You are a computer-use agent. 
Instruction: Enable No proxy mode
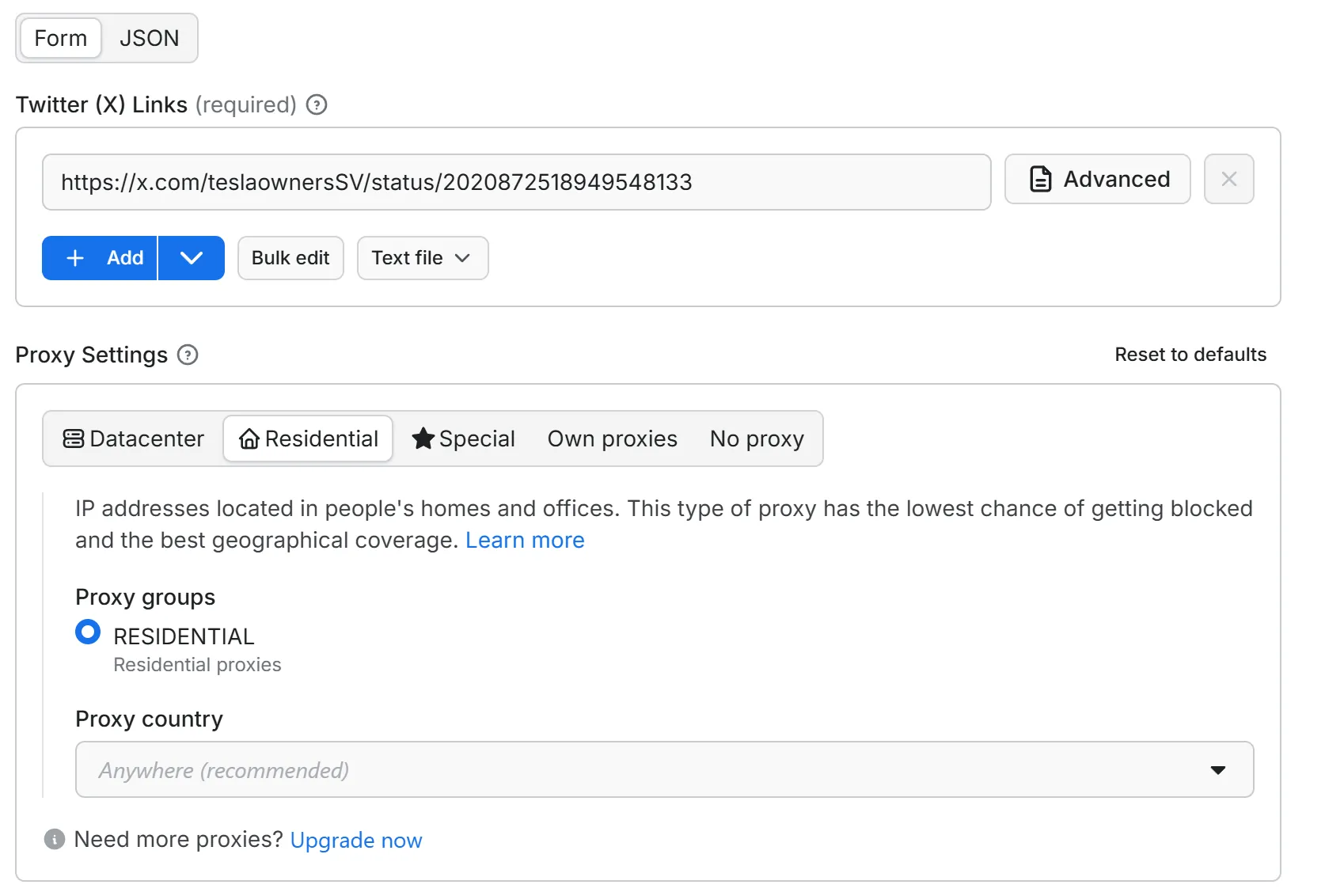pos(757,439)
